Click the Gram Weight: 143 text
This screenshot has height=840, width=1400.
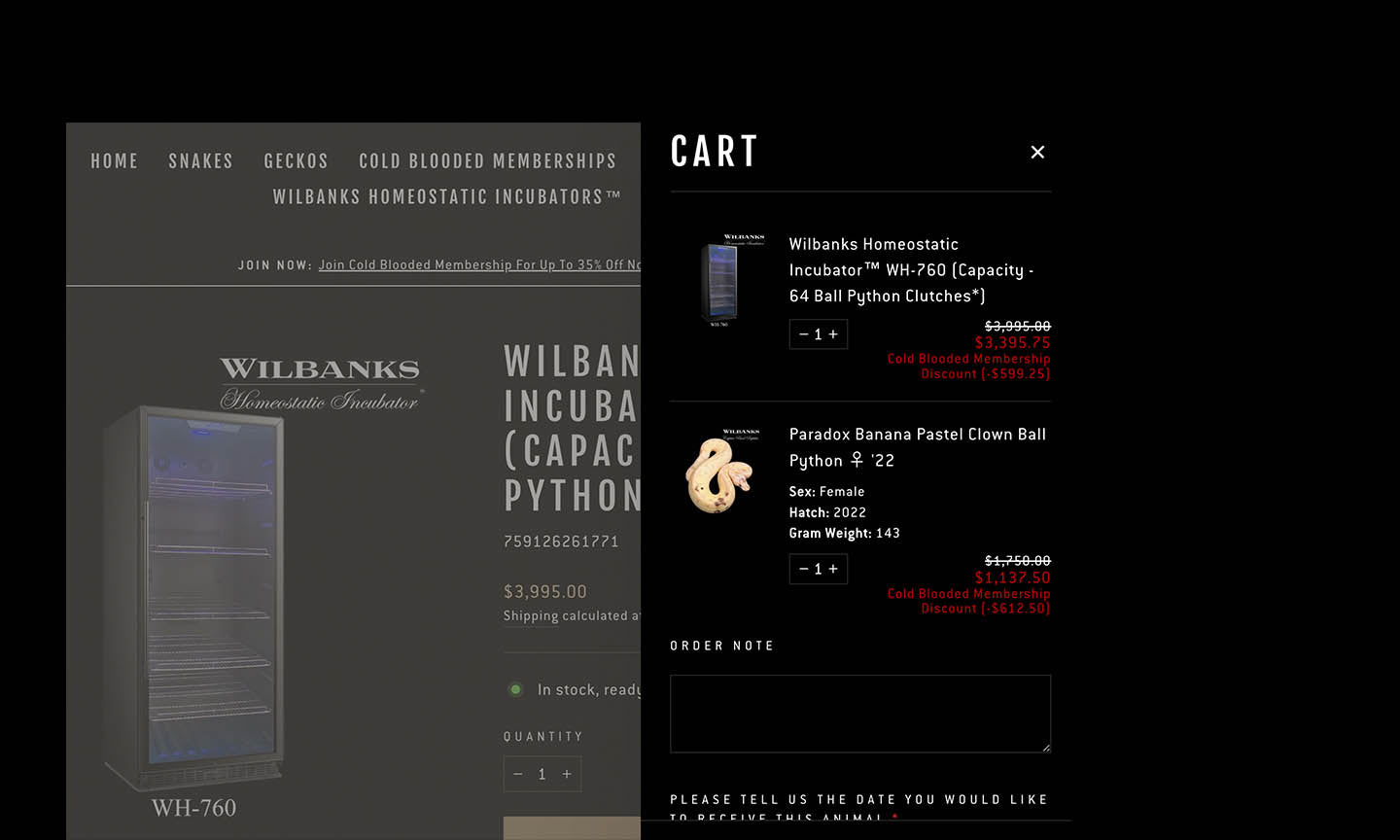point(844,533)
